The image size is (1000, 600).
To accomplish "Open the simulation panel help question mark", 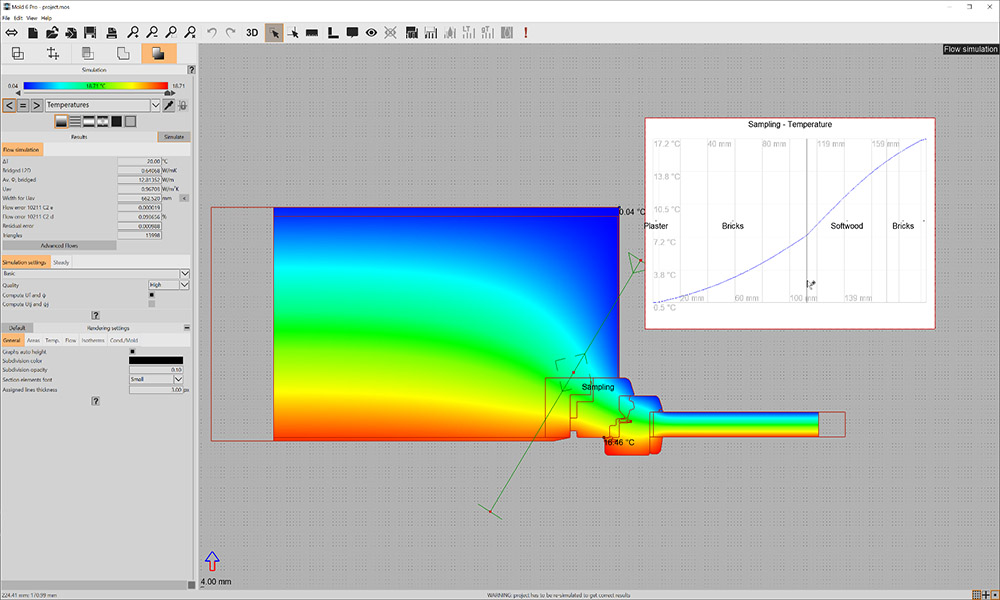I will click(x=191, y=70).
